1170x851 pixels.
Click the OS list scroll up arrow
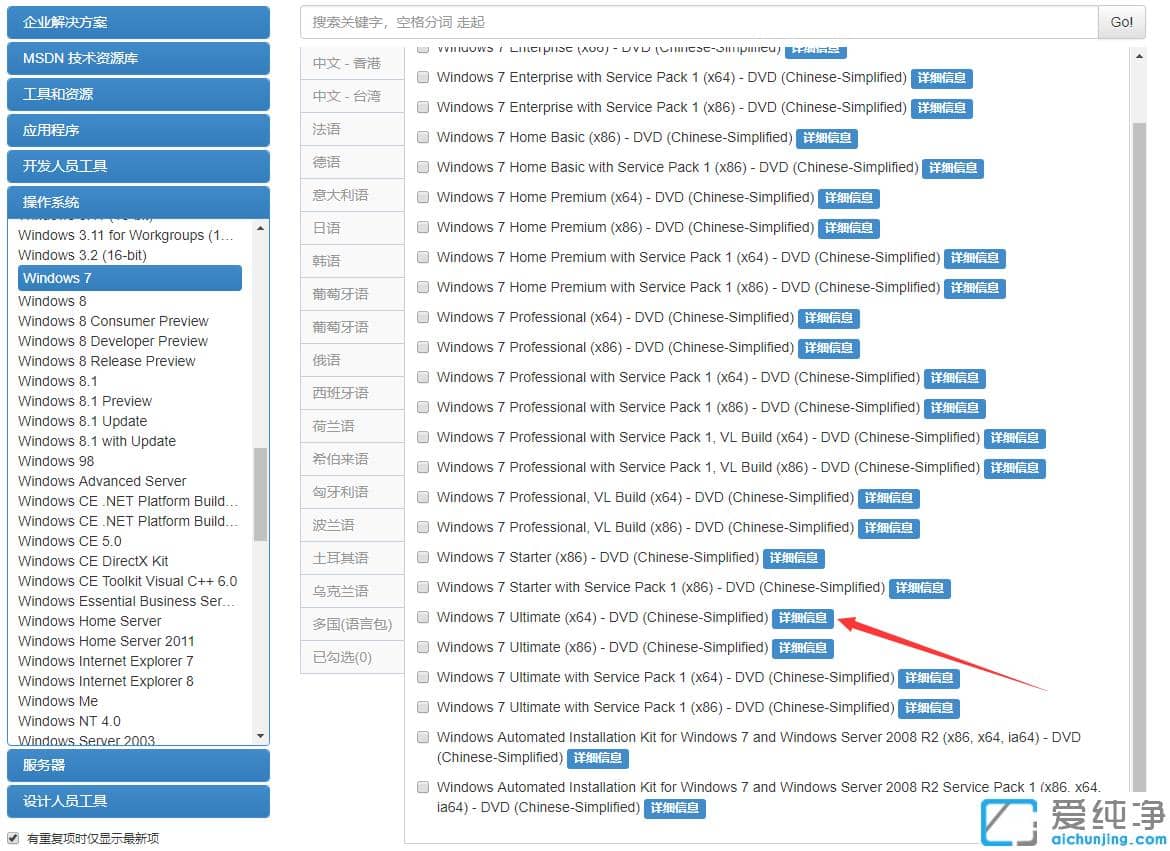[261, 228]
